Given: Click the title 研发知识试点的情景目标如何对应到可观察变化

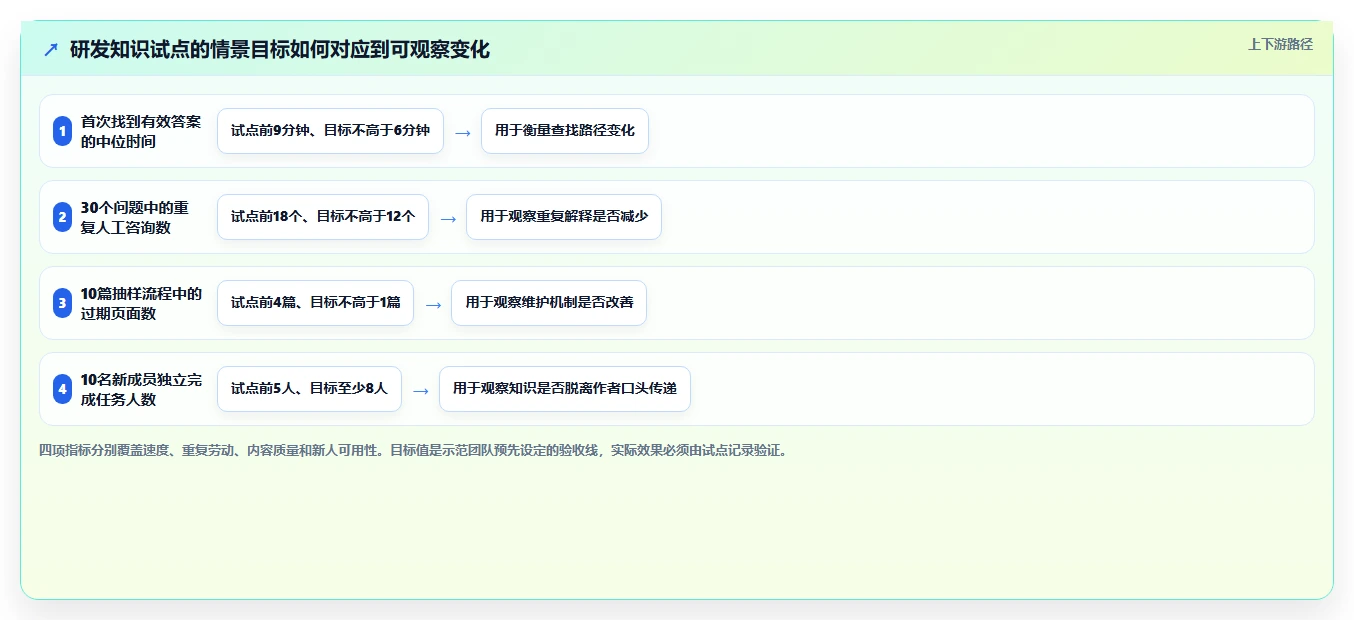Looking at the screenshot, I should click(x=280, y=49).
